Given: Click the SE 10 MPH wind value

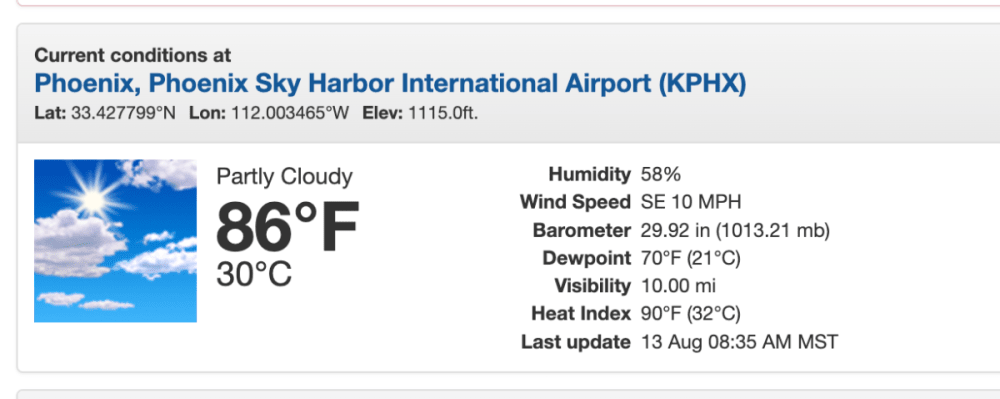Looking at the screenshot, I should coord(691,202).
